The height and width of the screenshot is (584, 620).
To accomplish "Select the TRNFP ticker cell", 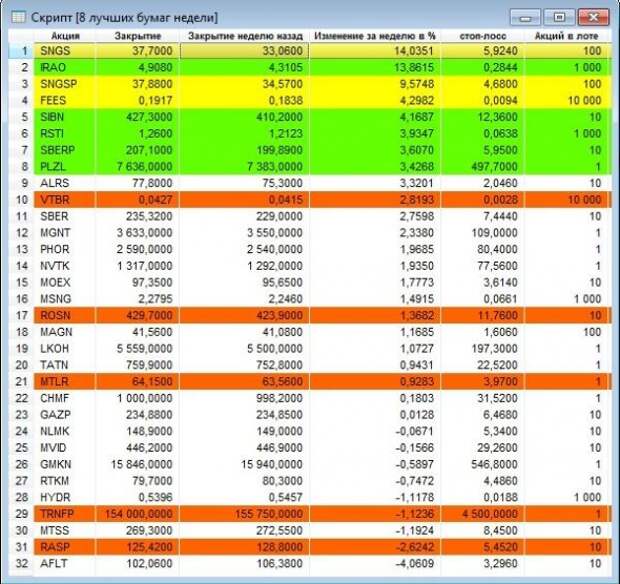I will click(65, 514).
